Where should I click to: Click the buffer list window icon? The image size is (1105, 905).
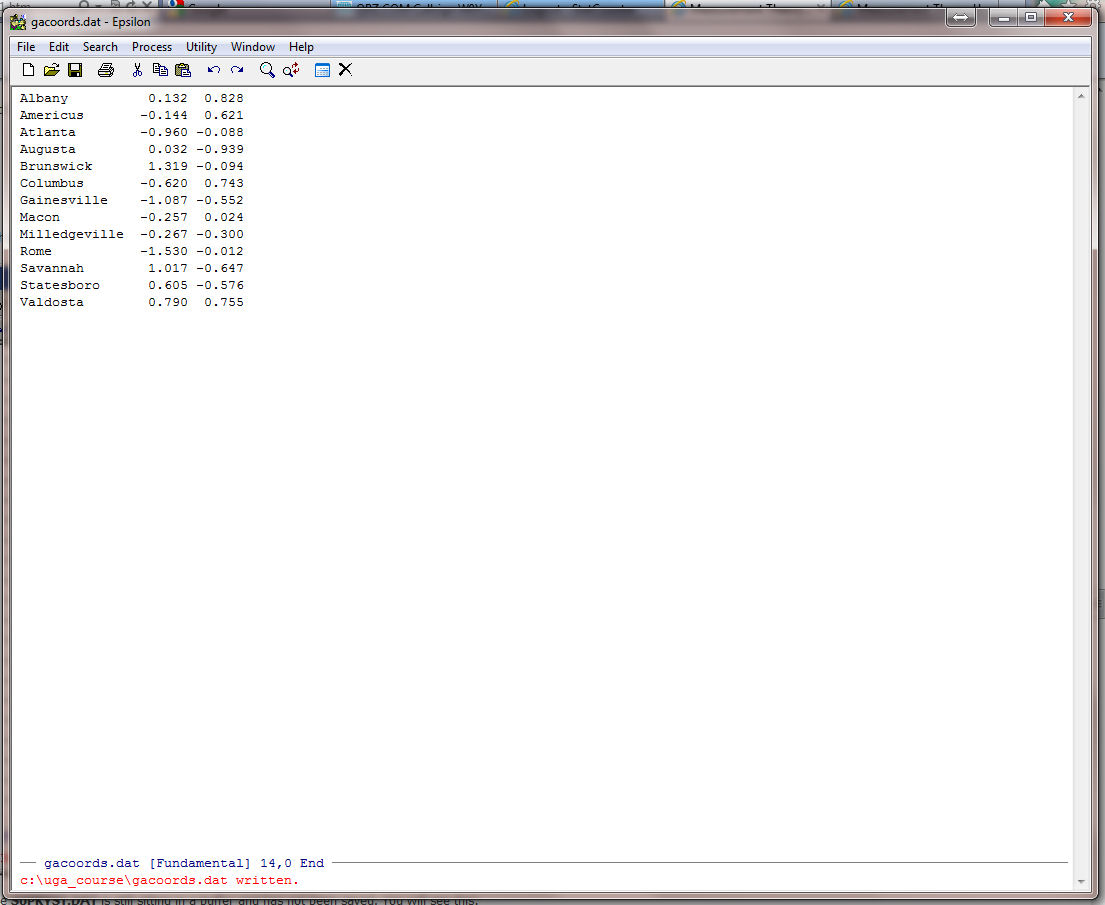point(322,70)
